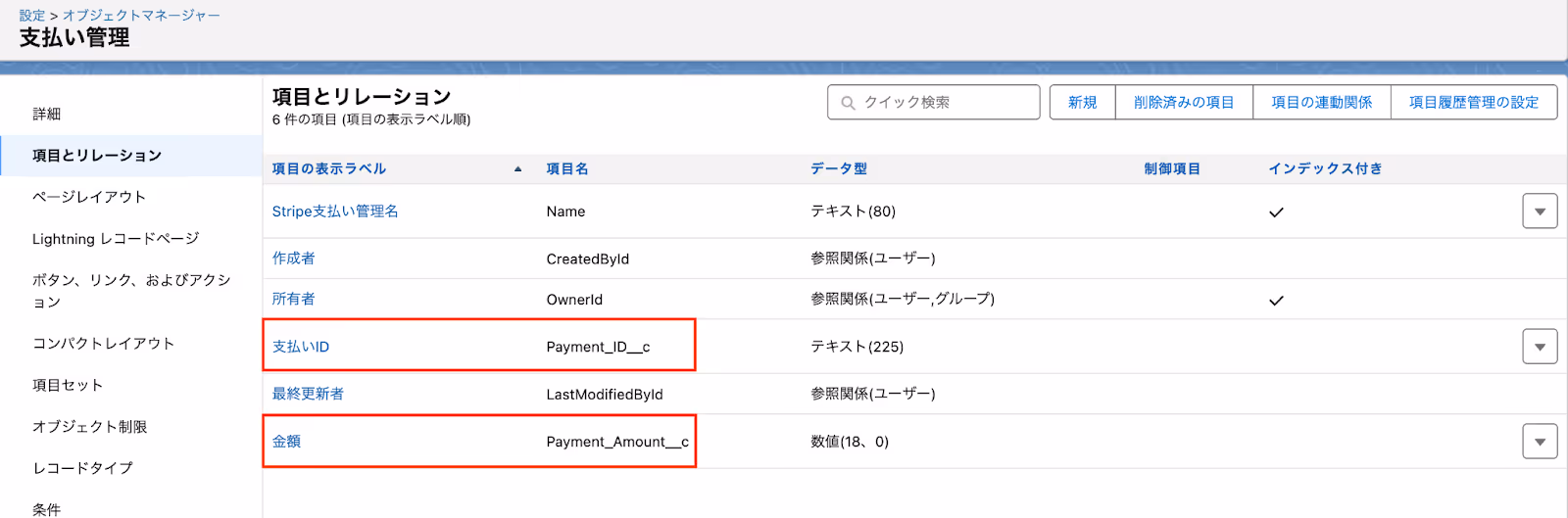Sort by 項目の表示ラベル column header
Screen dimensions: 1568x518
pyautogui.click(x=329, y=169)
